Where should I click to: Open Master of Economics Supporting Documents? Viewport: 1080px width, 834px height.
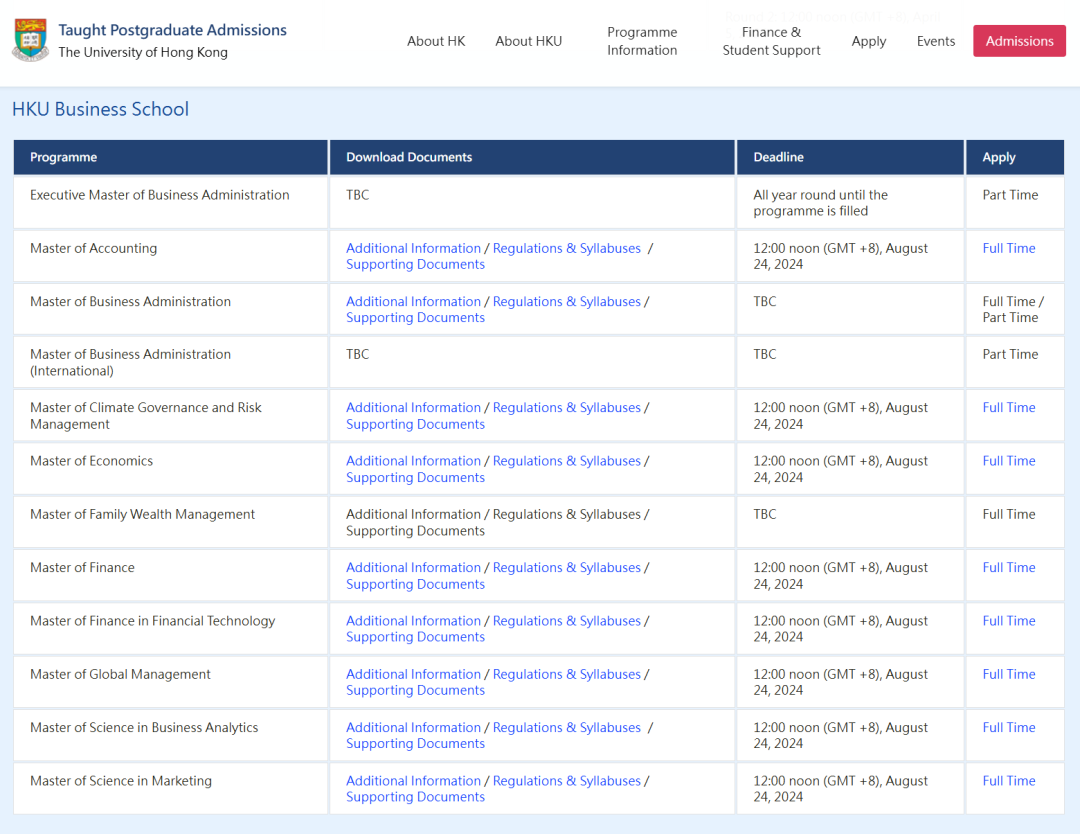(x=415, y=478)
